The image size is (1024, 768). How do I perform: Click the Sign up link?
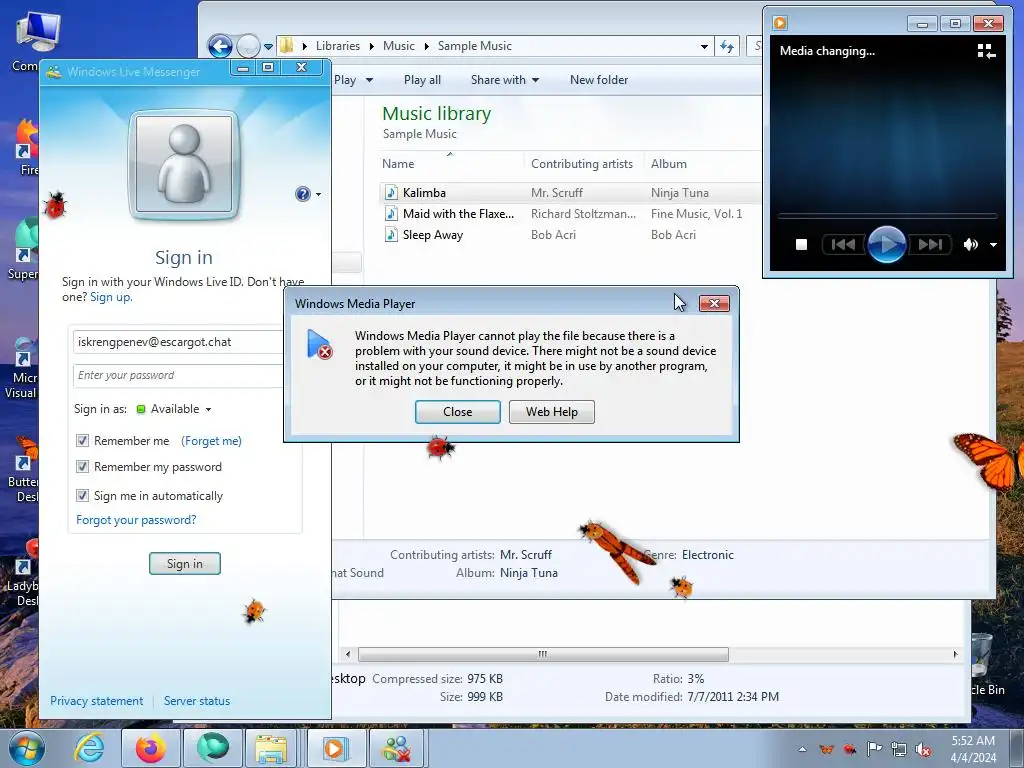click(x=110, y=297)
